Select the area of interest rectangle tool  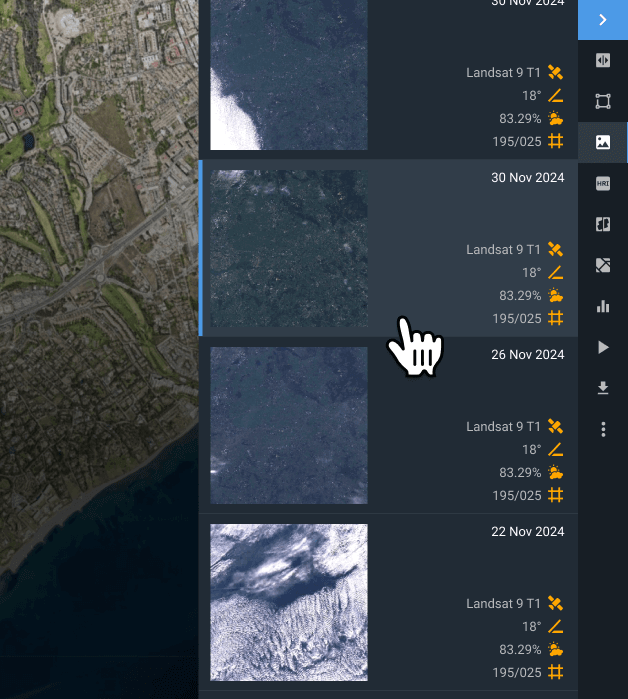(603, 101)
